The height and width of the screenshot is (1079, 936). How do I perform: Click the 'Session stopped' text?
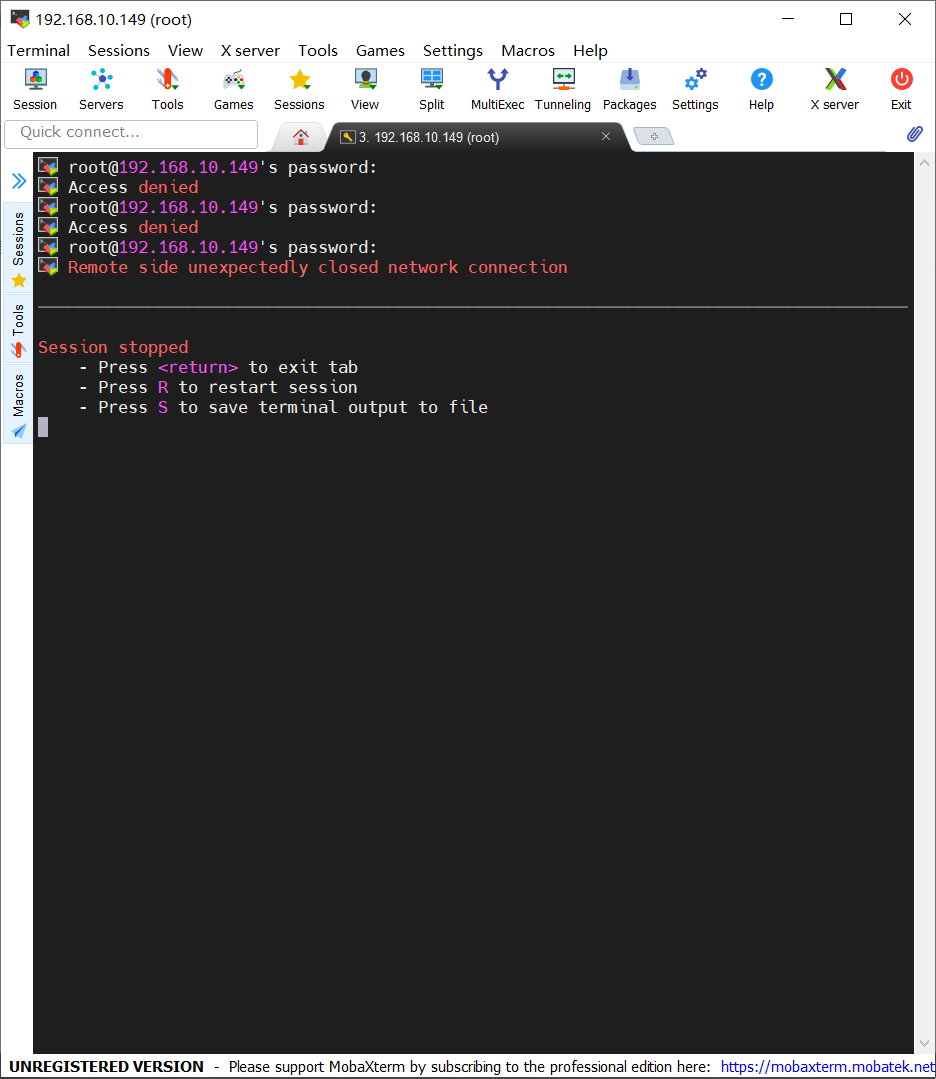pyautogui.click(x=113, y=347)
